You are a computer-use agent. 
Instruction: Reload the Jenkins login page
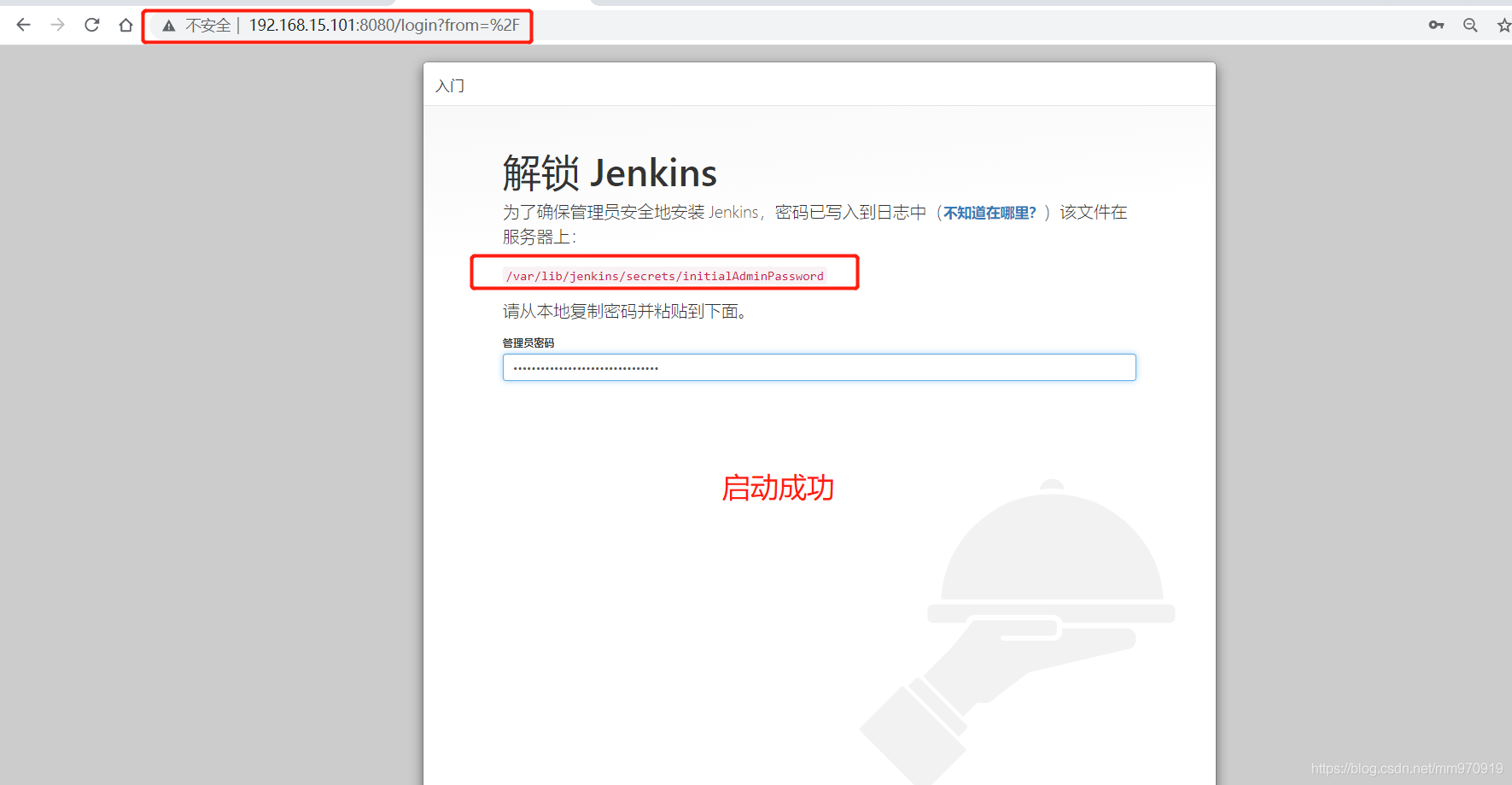pyautogui.click(x=91, y=25)
